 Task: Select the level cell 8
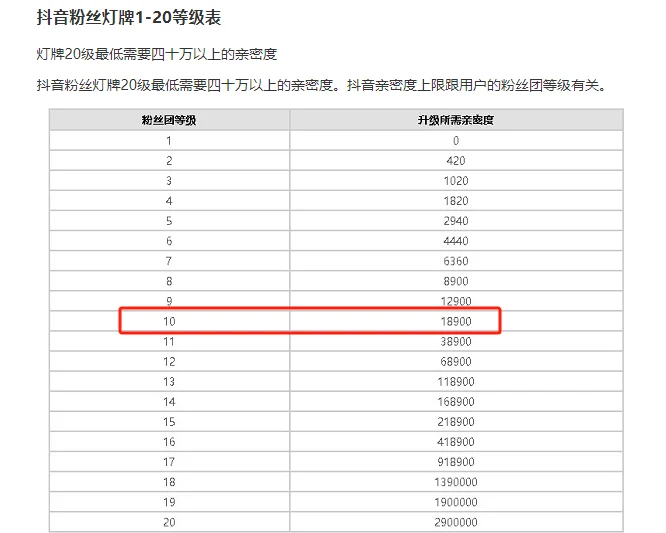coord(169,281)
